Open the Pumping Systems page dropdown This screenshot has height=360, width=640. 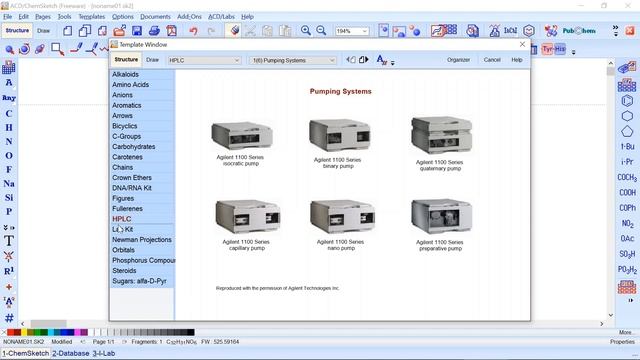(293, 60)
